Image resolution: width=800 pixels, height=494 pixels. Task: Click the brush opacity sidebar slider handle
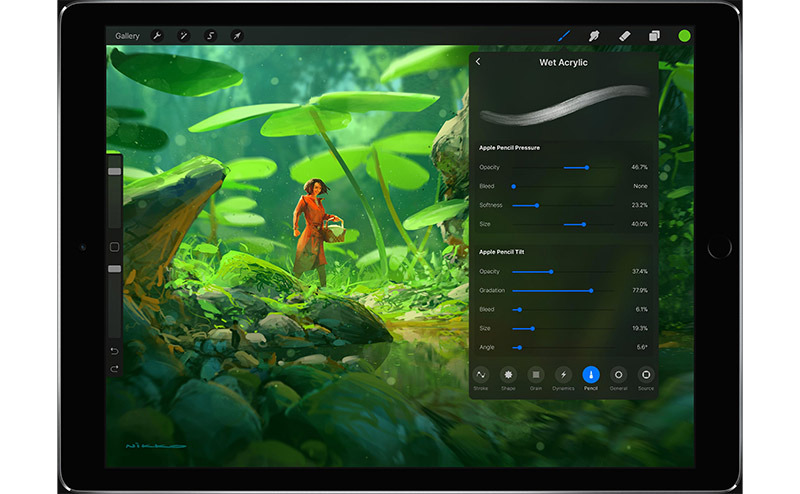(x=115, y=269)
